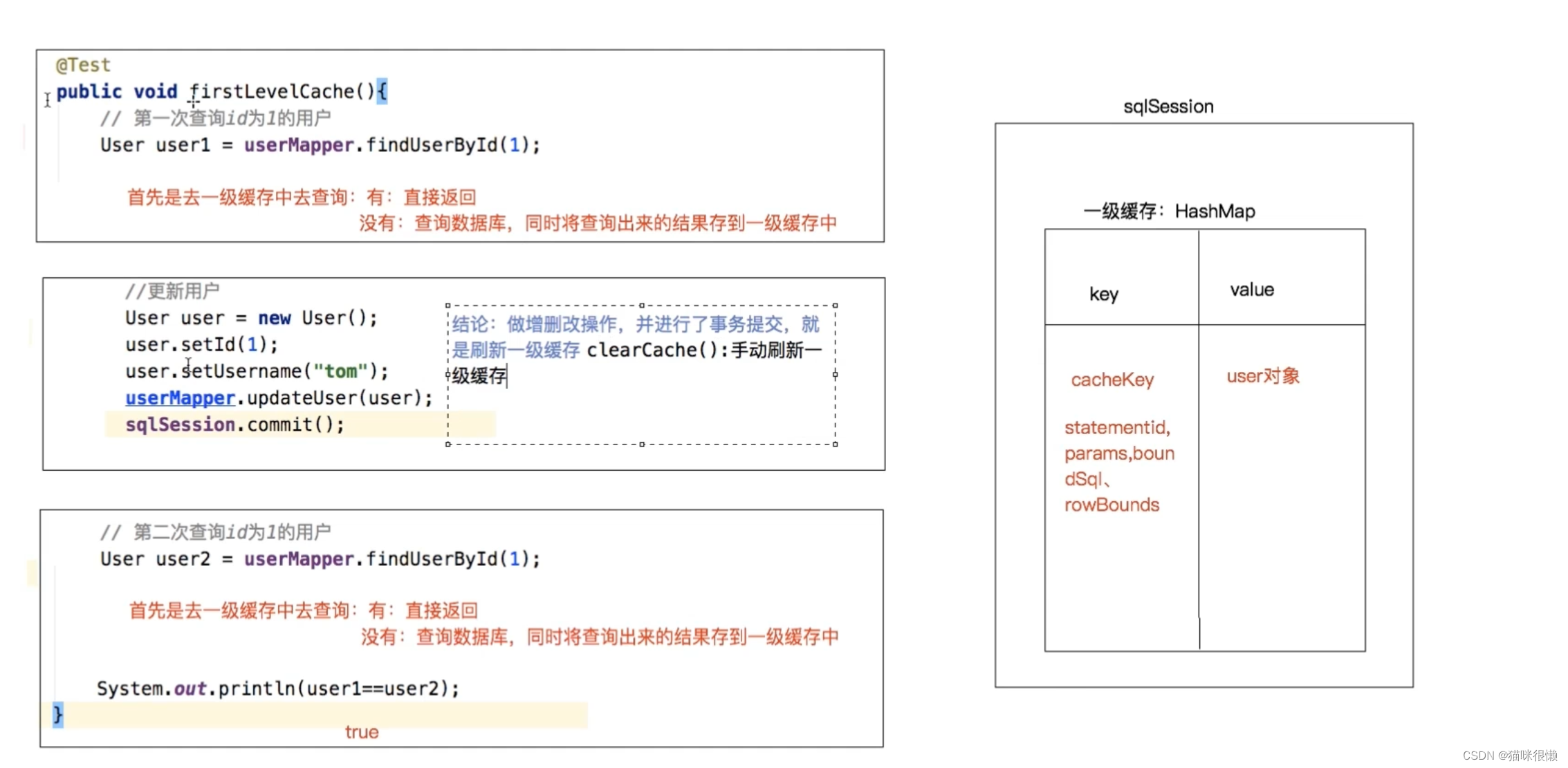This screenshot has height=768, width=1568.
Task: Click the top-right resize handle of the dashed box
Action: click(836, 306)
